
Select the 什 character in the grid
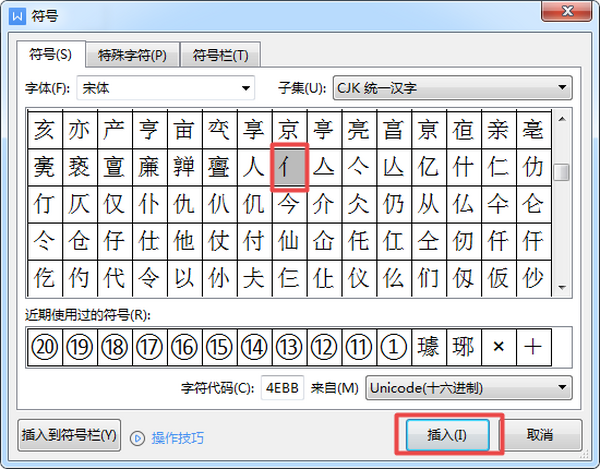coord(464,167)
